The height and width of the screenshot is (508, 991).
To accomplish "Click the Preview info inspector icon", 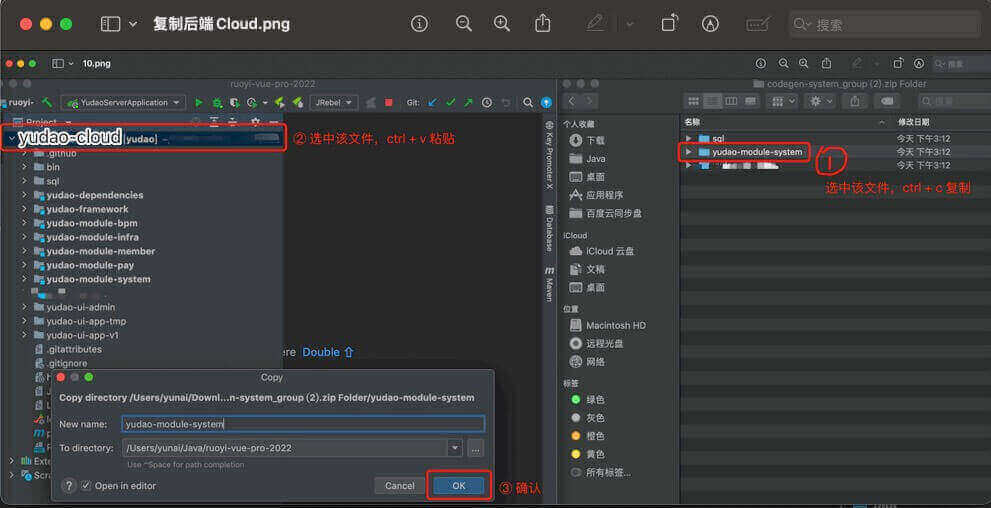I will [419, 23].
